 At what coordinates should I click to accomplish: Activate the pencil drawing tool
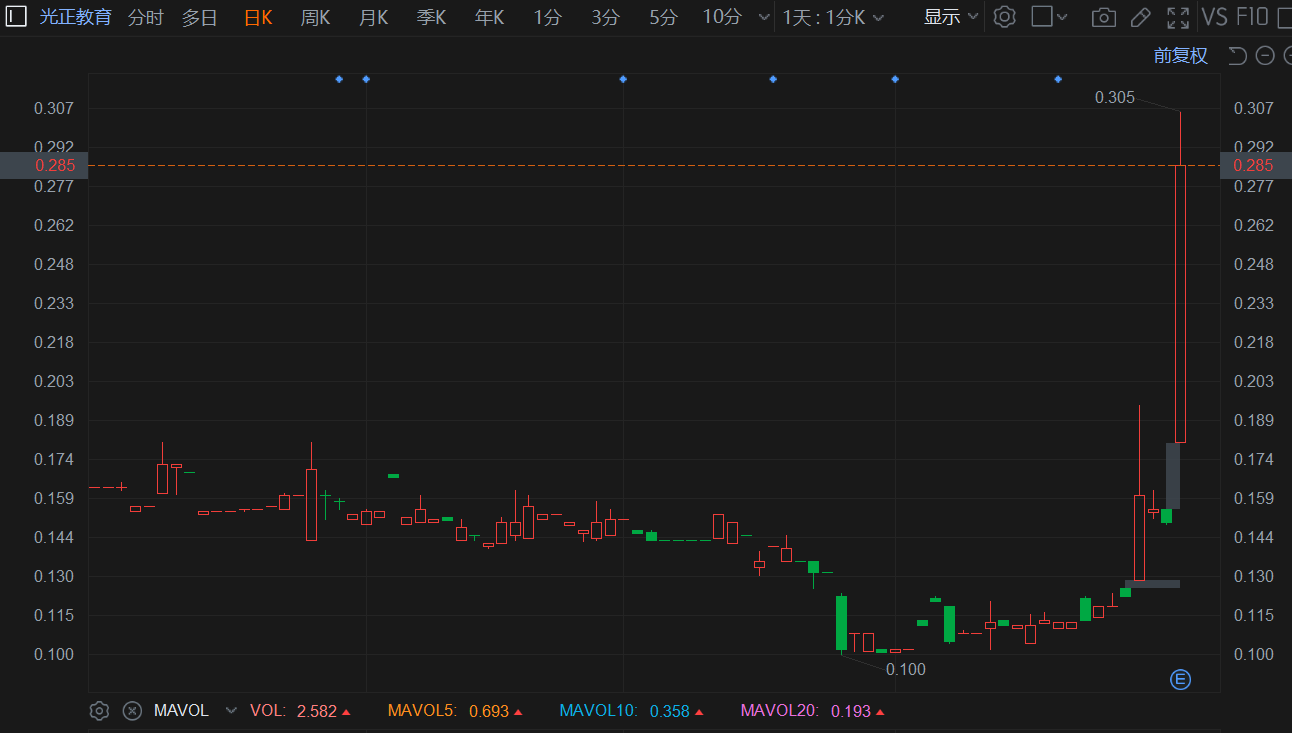click(x=1140, y=17)
